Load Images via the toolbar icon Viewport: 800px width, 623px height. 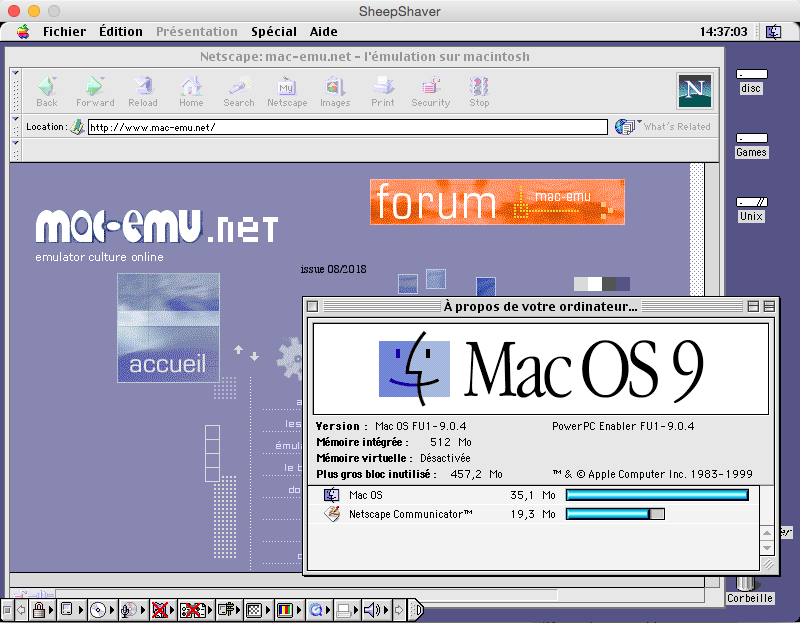point(335,92)
